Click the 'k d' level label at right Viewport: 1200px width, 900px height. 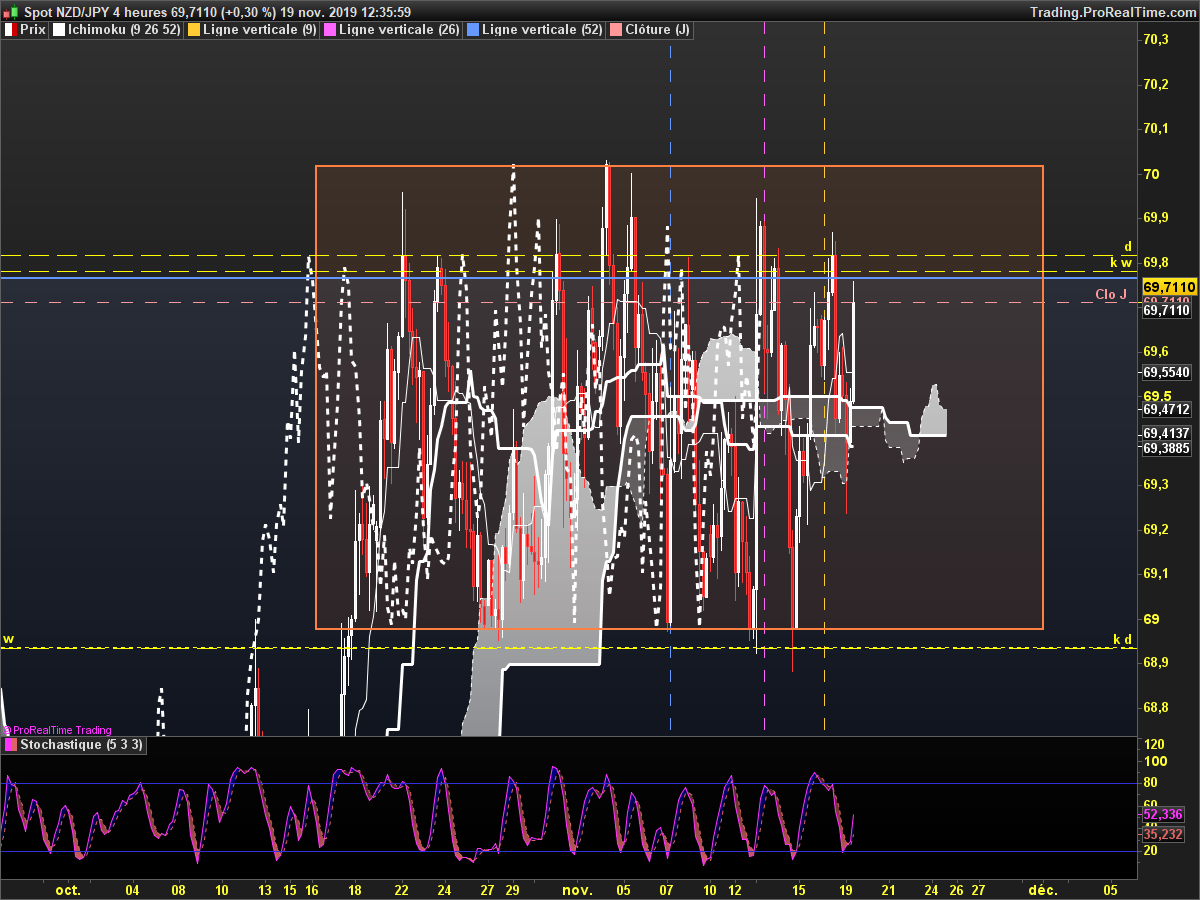[1122, 639]
